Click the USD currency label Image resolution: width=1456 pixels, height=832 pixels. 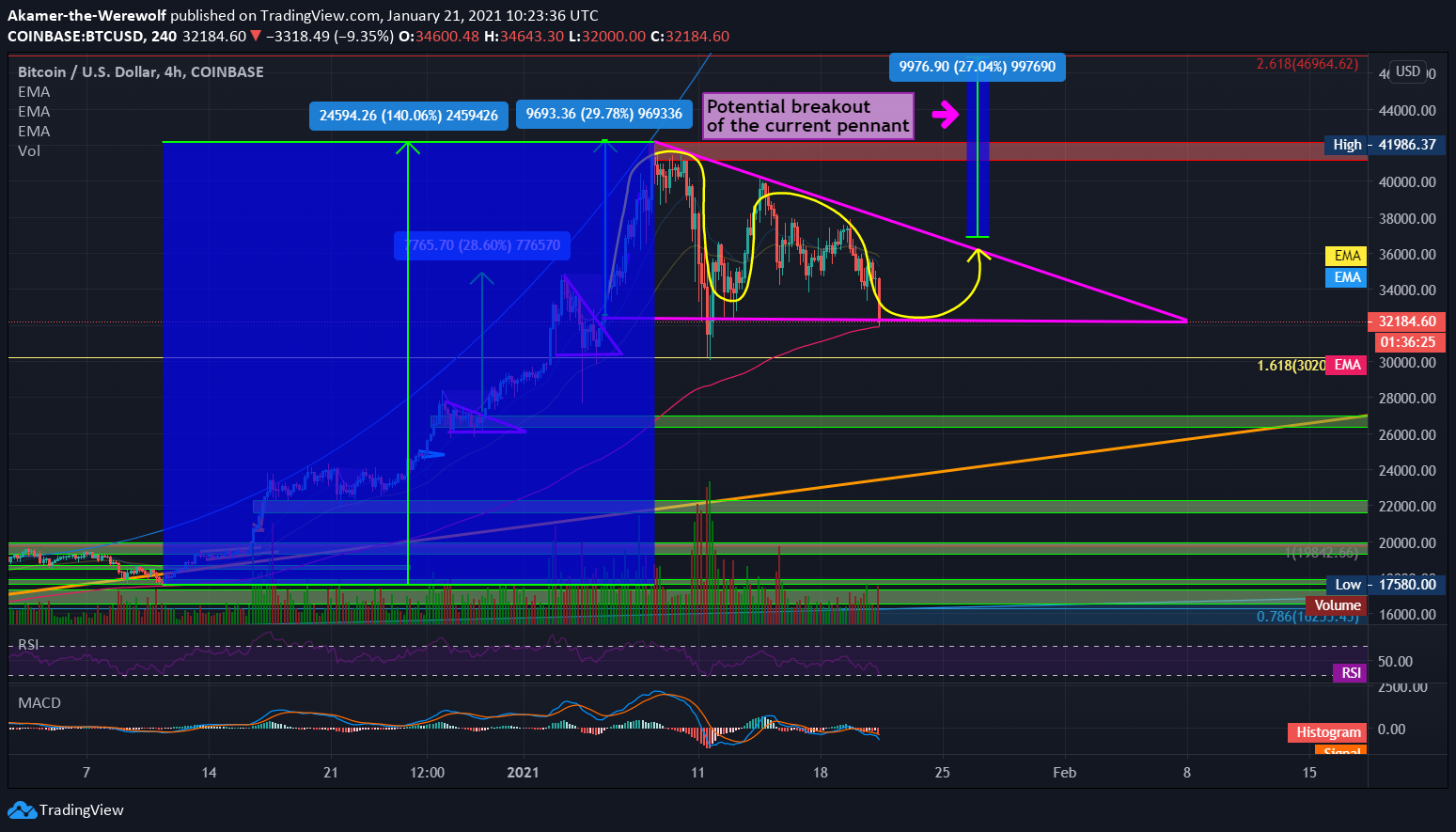click(x=1408, y=71)
